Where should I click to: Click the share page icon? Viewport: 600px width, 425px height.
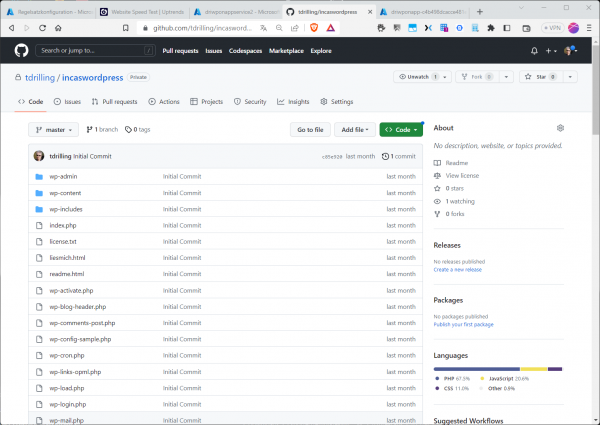295,28
